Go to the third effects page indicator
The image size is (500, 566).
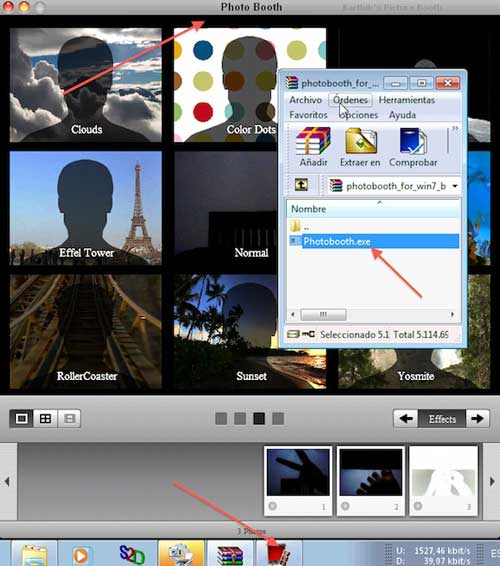[259, 419]
